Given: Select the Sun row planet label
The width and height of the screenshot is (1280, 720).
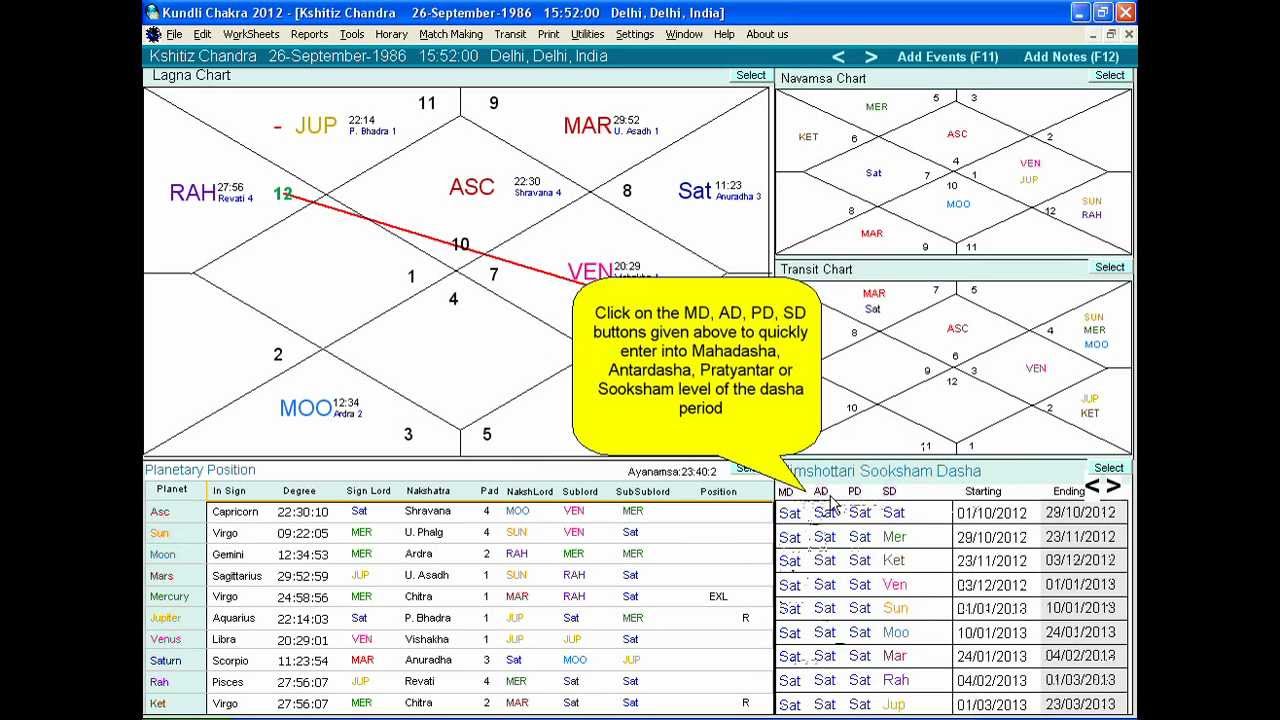Looking at the screenshot, I should coord(160,533).
